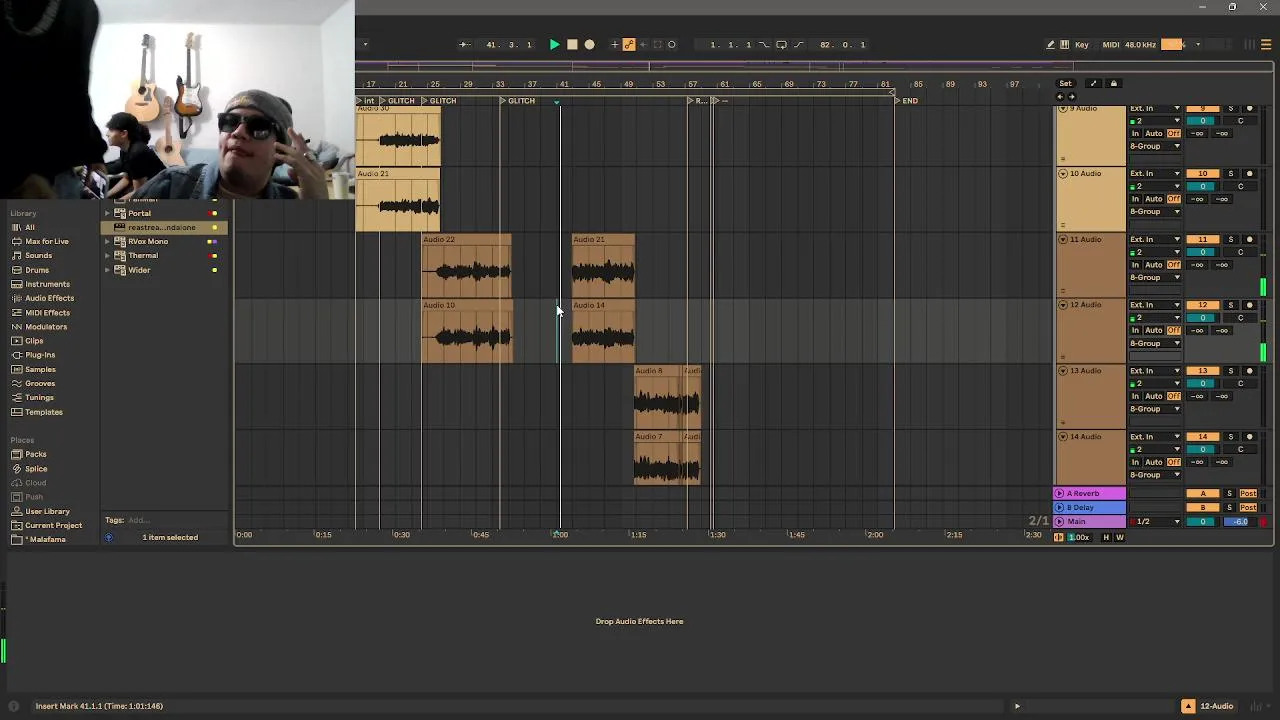Open Main output 1/2 dropdown
This screenshot has height=720, width=1280.
coord(1155,522)
